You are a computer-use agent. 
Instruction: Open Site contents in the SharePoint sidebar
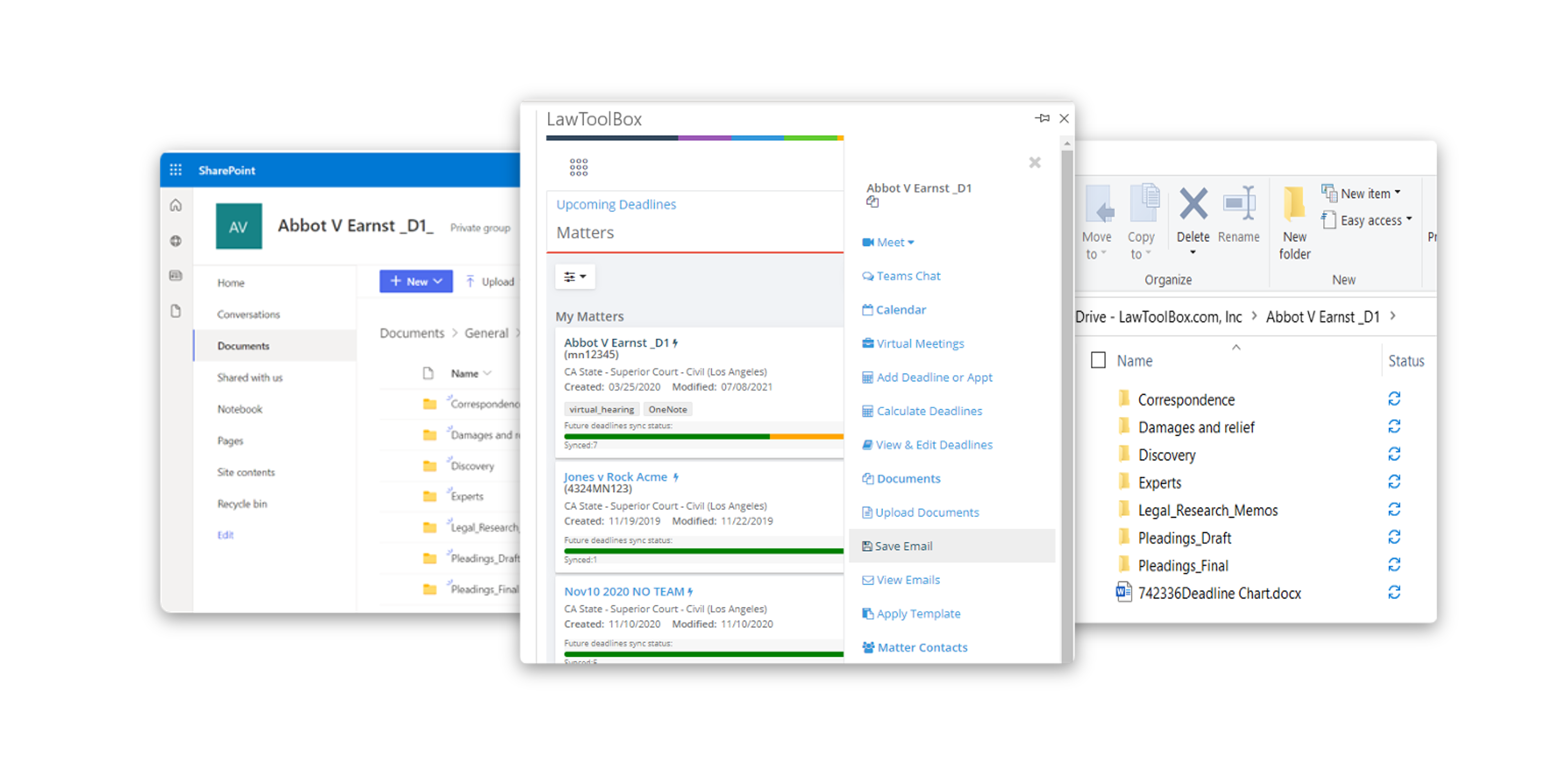tap(245, 472)
